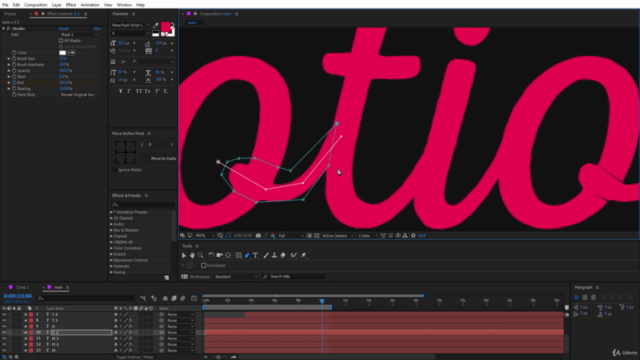Select the Rectangle shape tool
The width and height of the screenshot is (640, 360).
click(x=239, y=256)
